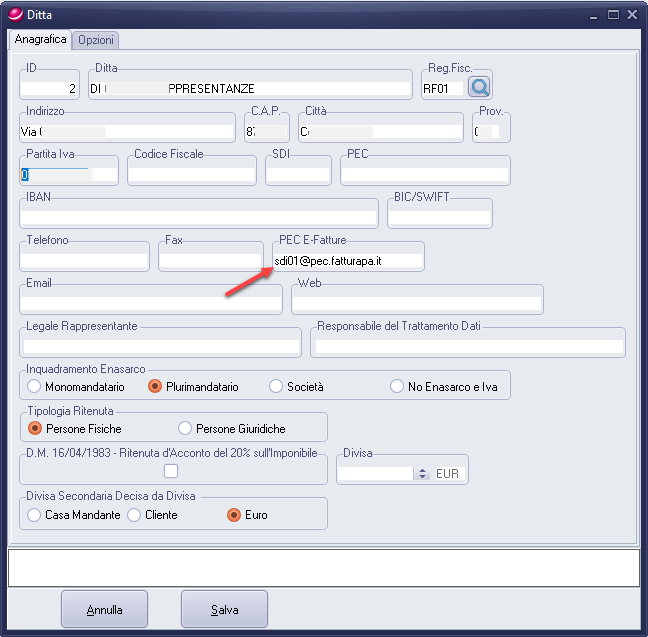Open the Anagrafica tab

[x=40, y=40]
